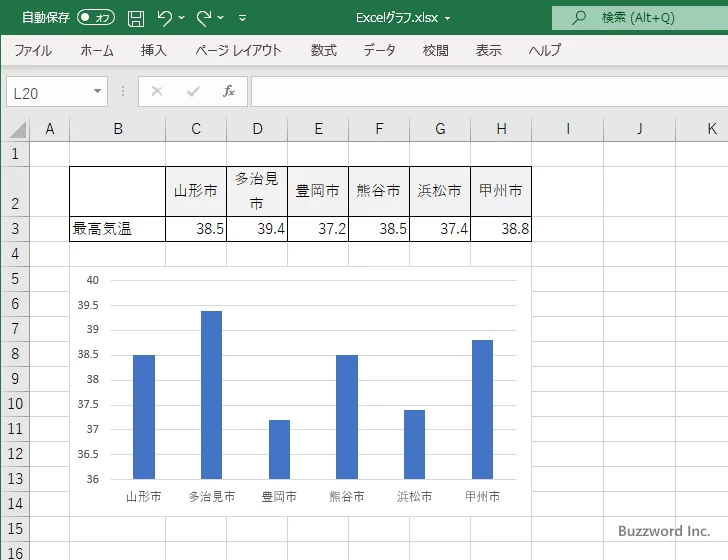The image size is (728, 560).
Task: Open the undo history dropdown arrow
Action: coord(181,18)
